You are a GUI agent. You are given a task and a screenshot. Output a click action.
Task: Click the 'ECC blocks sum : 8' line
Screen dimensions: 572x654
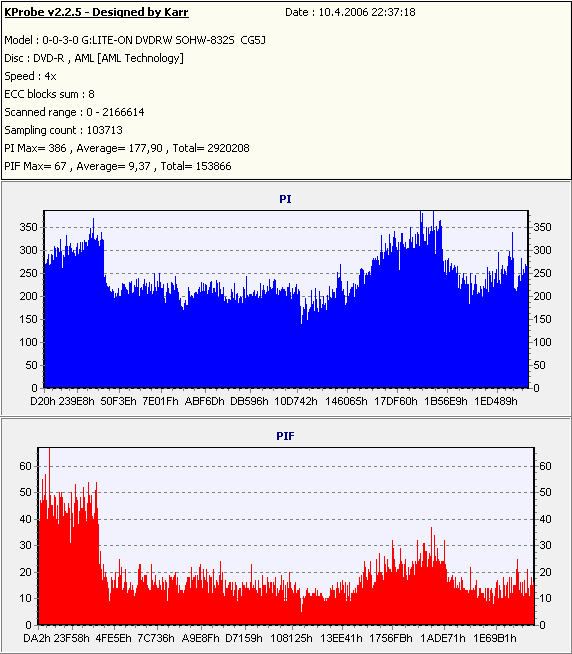tap(49, 94)
